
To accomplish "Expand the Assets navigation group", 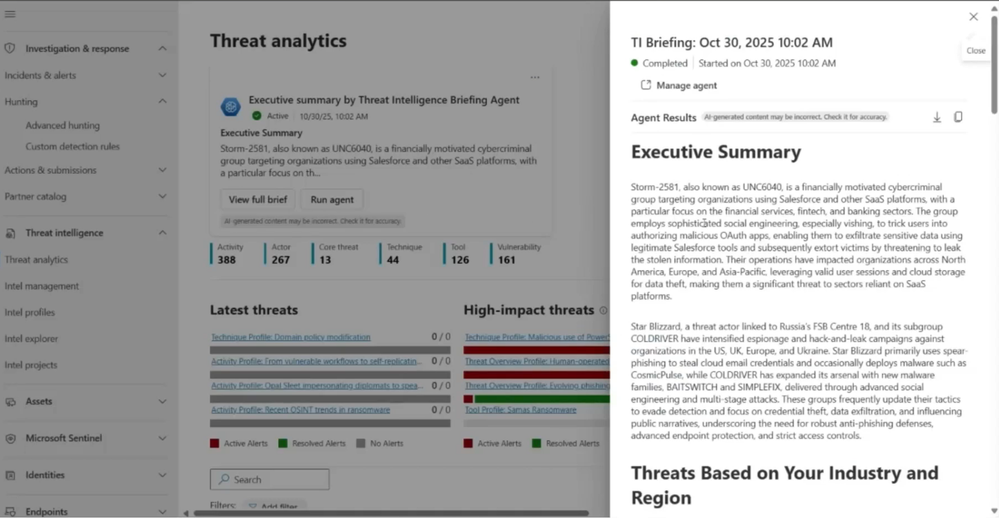I will pyautogui.click(x=162, y=401).
